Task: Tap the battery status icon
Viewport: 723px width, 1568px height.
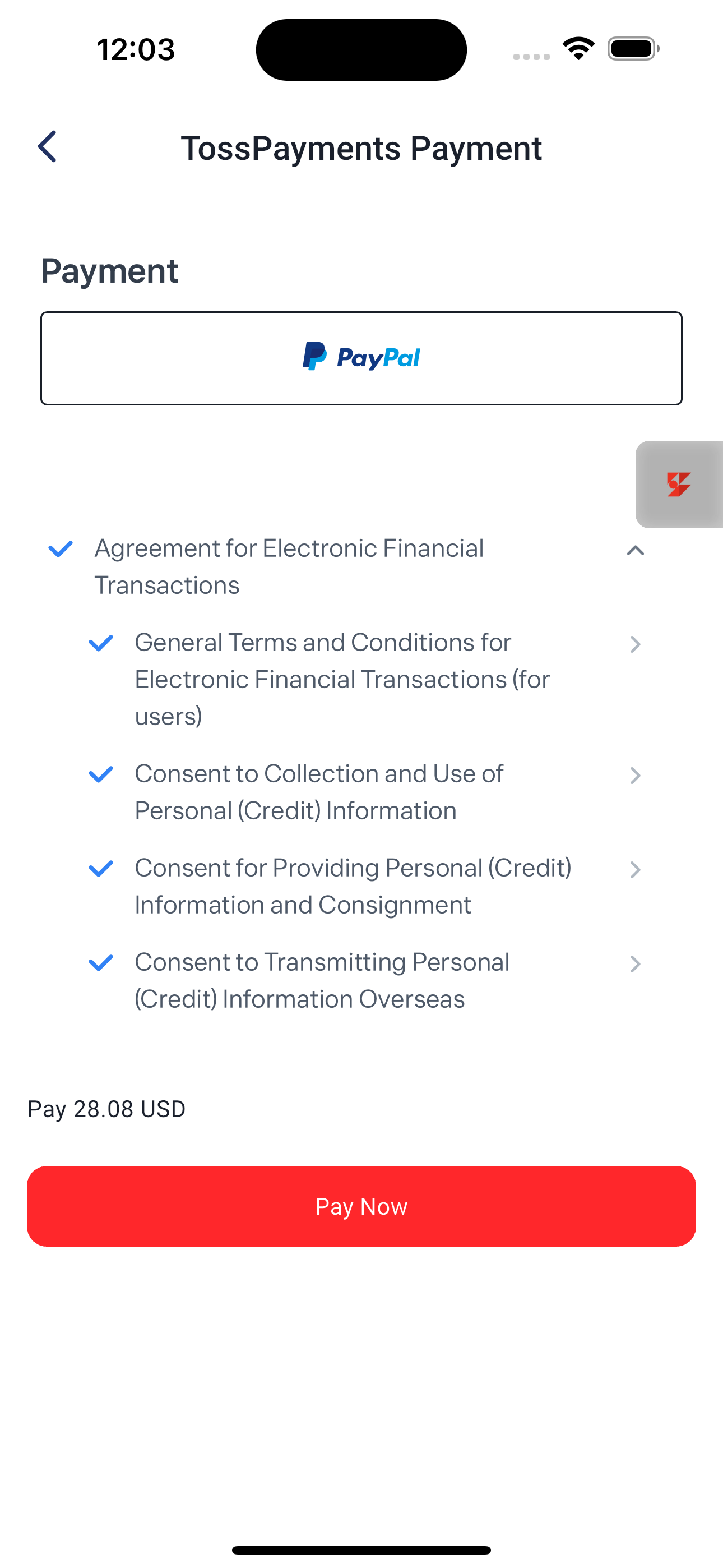Action: point(633,49)
